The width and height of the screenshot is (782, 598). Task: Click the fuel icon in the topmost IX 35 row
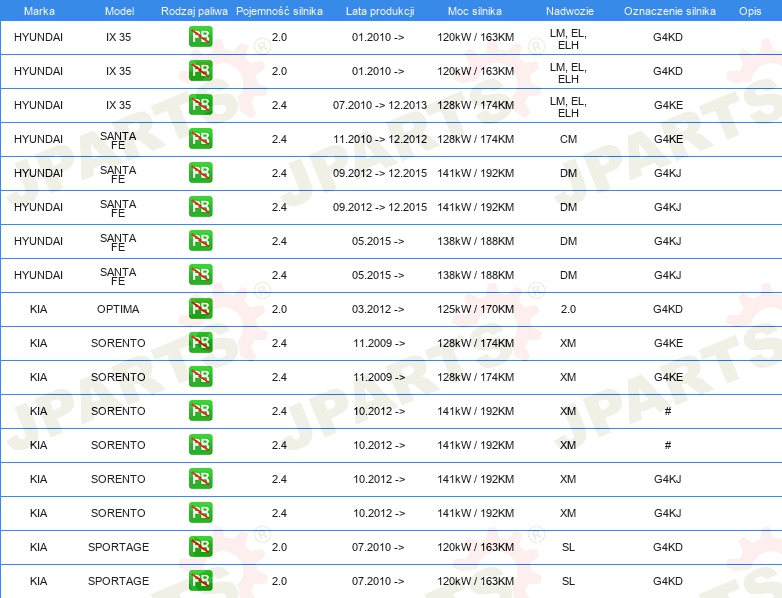click(x=200, y=37)
